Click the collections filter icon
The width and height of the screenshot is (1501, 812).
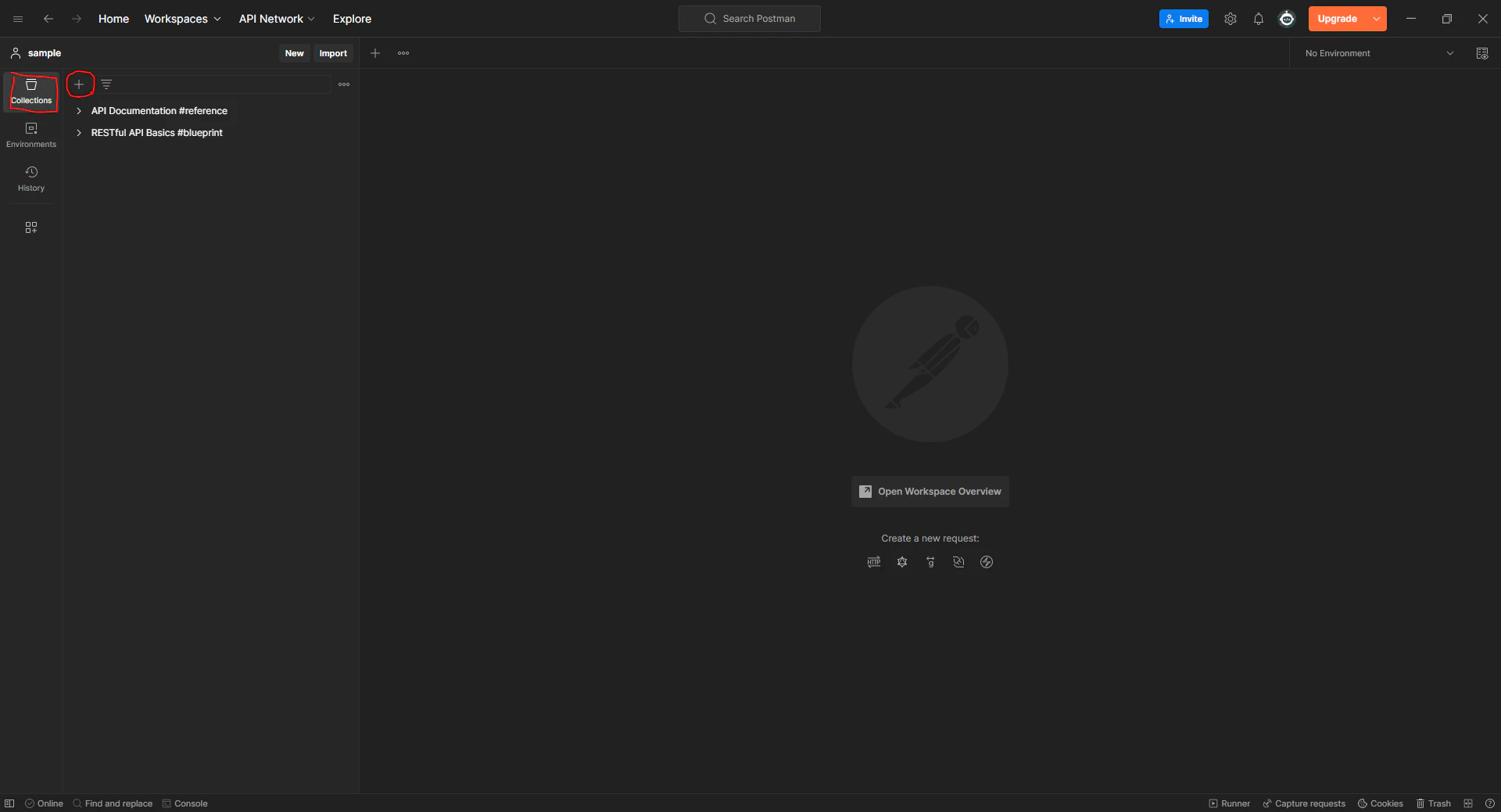106,84
